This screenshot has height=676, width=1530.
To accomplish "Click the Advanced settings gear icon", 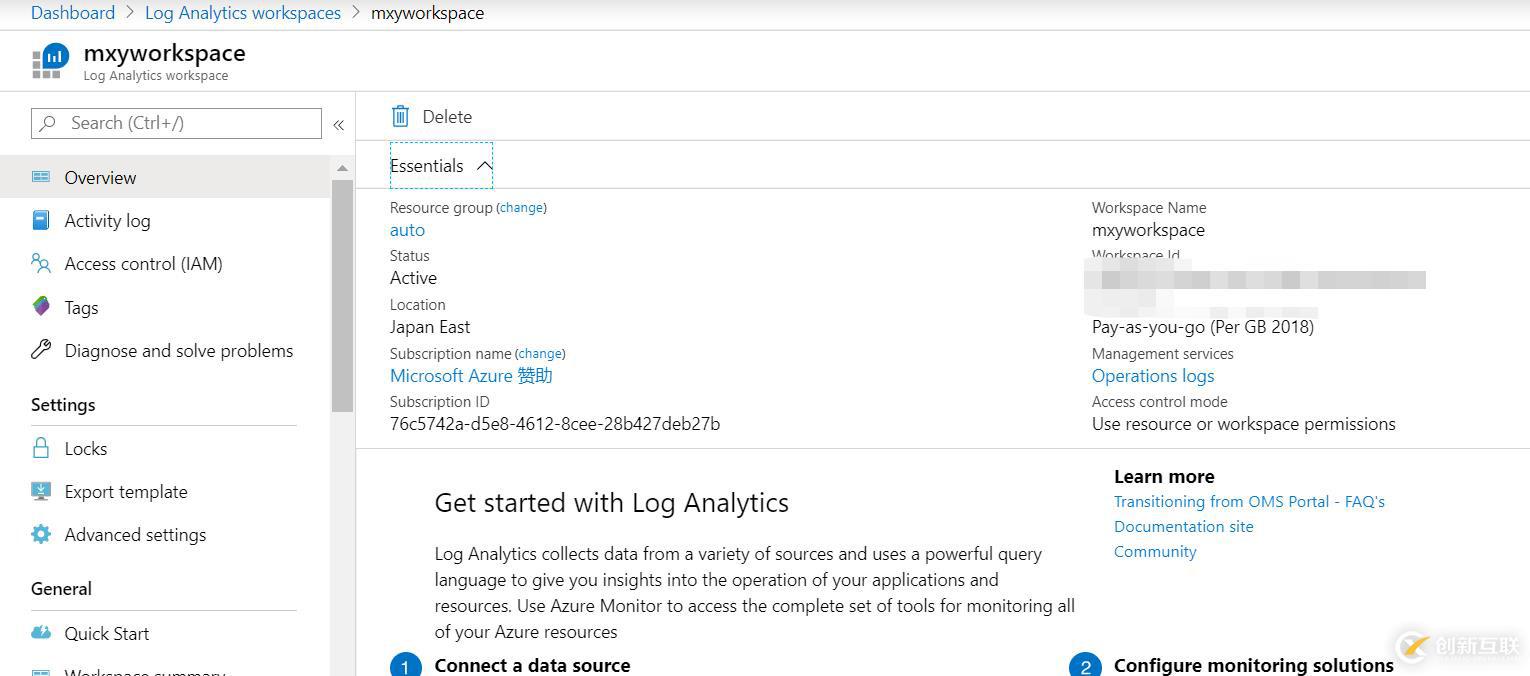I will click(x=40, y=534).
